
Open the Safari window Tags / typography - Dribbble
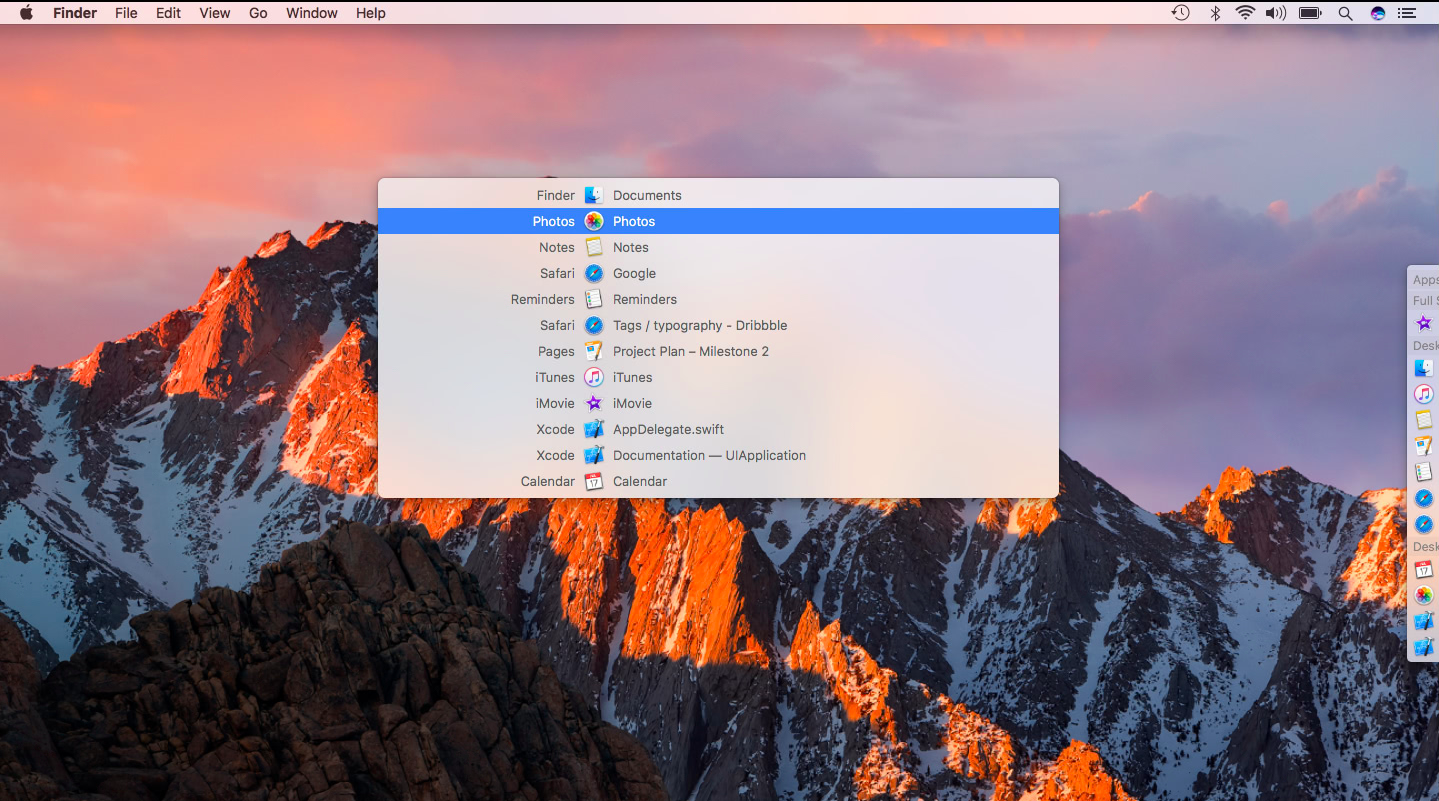pyautogui.click(x=718, y=325)
